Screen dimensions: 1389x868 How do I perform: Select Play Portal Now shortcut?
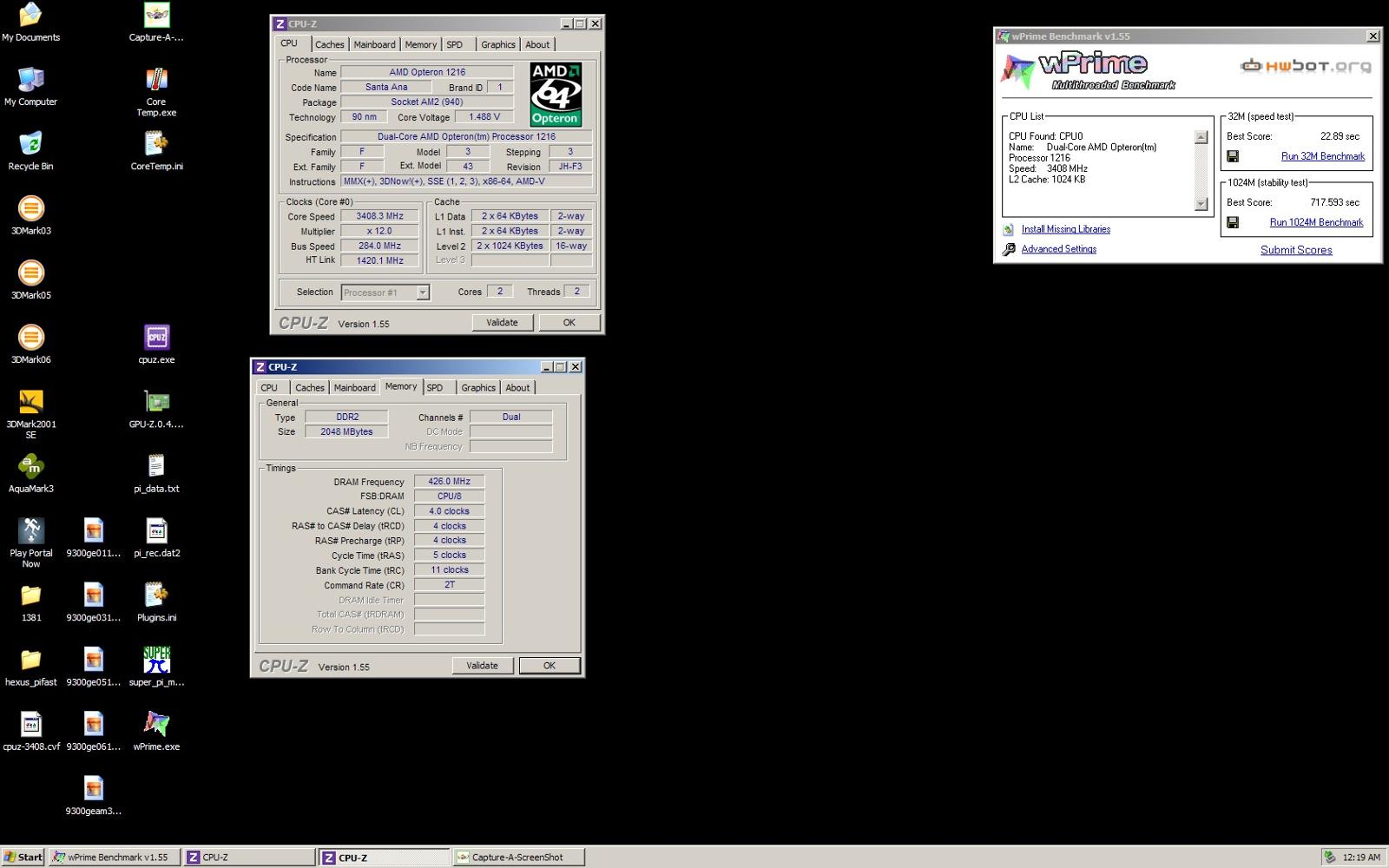point(30,542)
